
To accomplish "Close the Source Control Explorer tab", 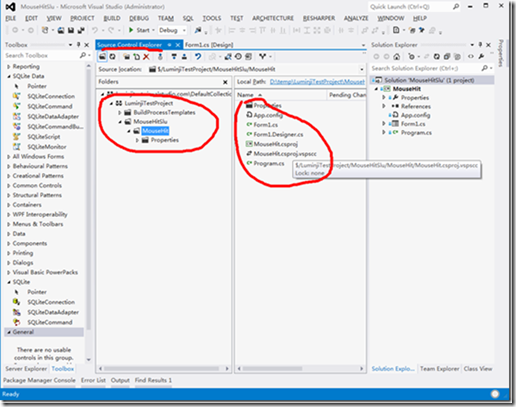I will click(178, 45).
